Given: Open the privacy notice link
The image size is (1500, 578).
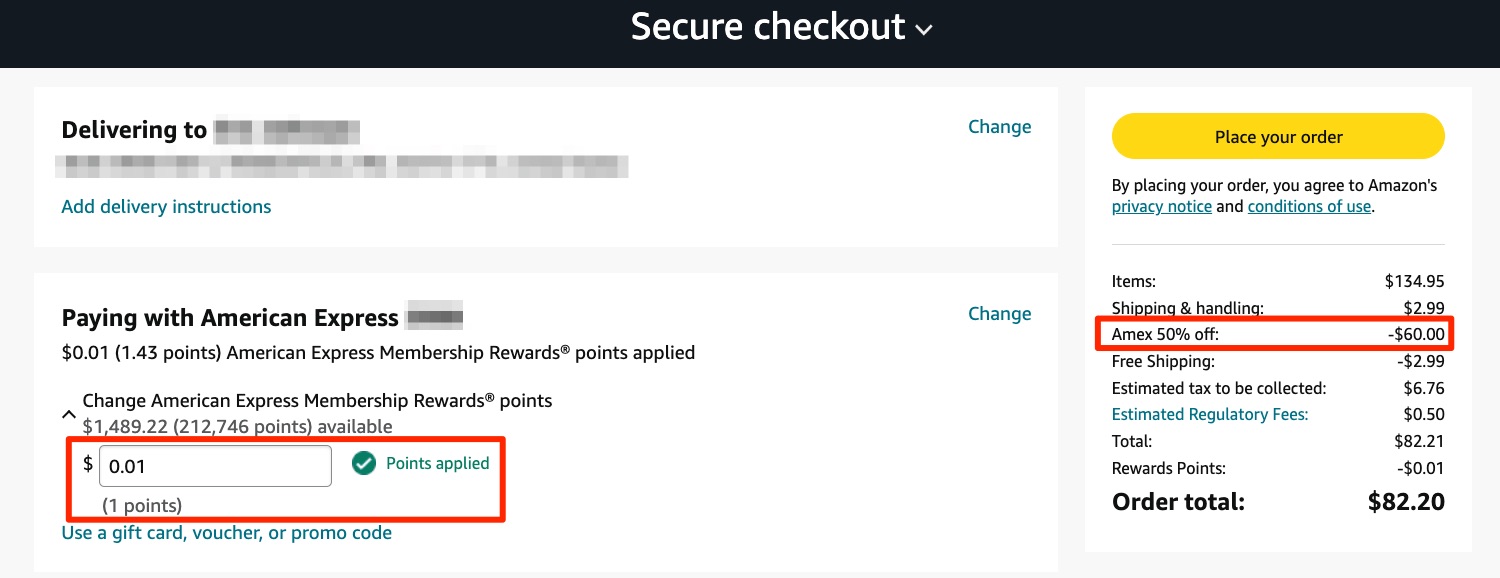Looking at the screenshot, I should pos(1161,206).
